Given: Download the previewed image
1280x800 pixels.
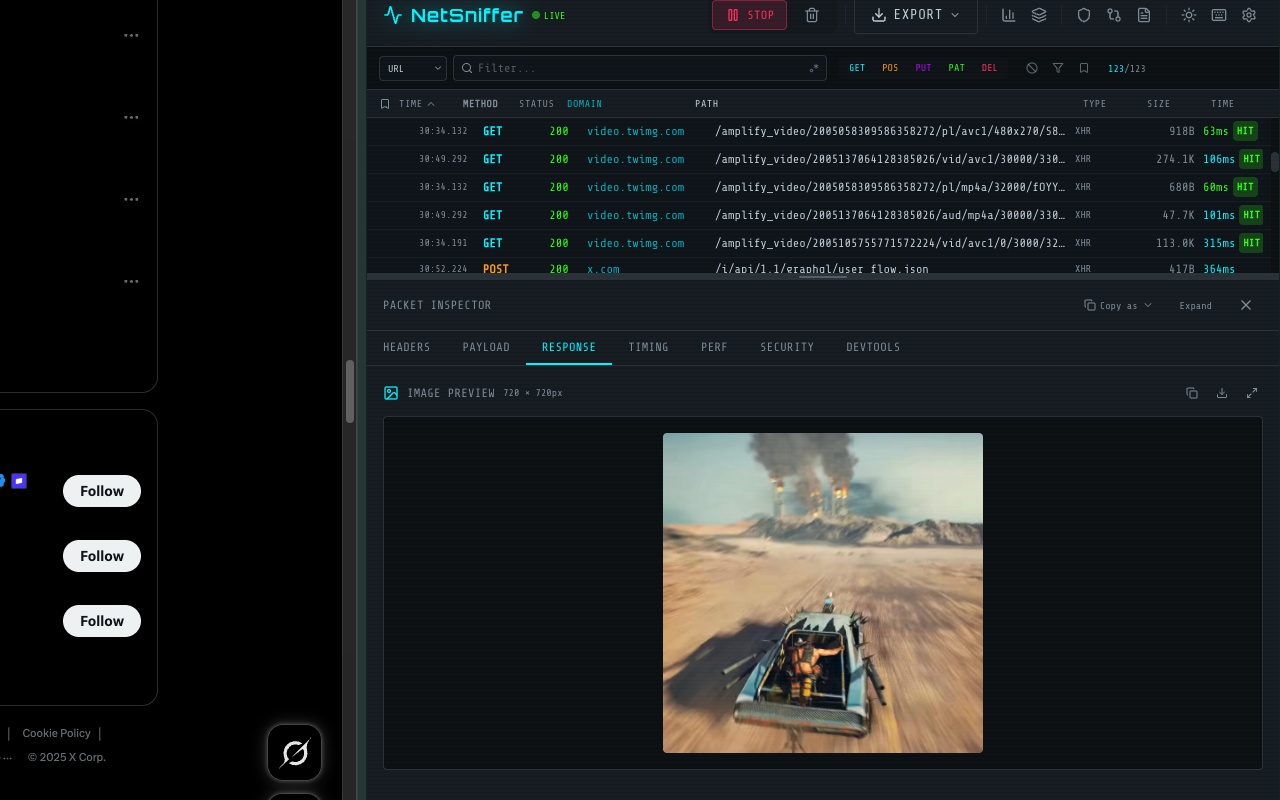Looking at the screenshot, I should (x=1222, y=393).
